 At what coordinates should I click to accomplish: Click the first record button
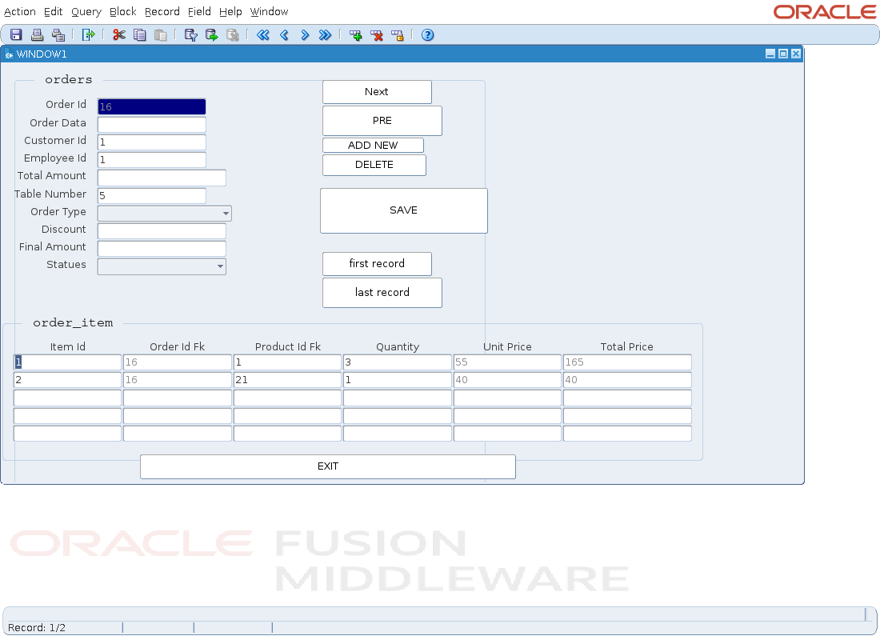pos(377,263)
